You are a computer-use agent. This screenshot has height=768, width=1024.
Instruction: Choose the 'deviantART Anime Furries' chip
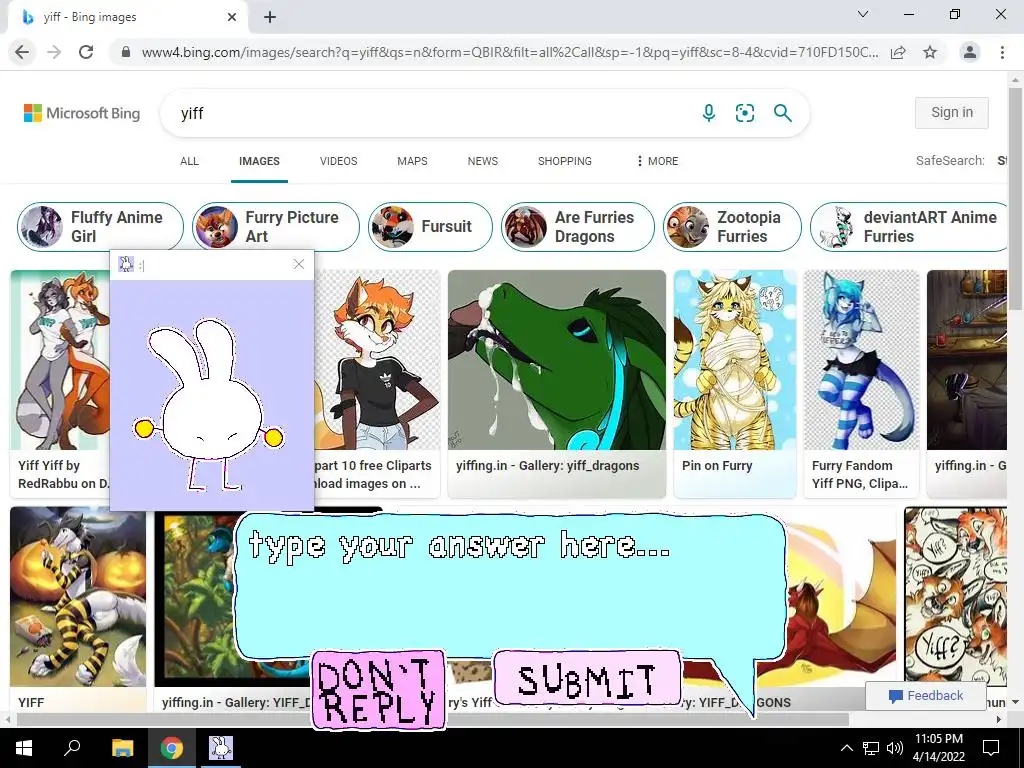[x=910, y=227]
